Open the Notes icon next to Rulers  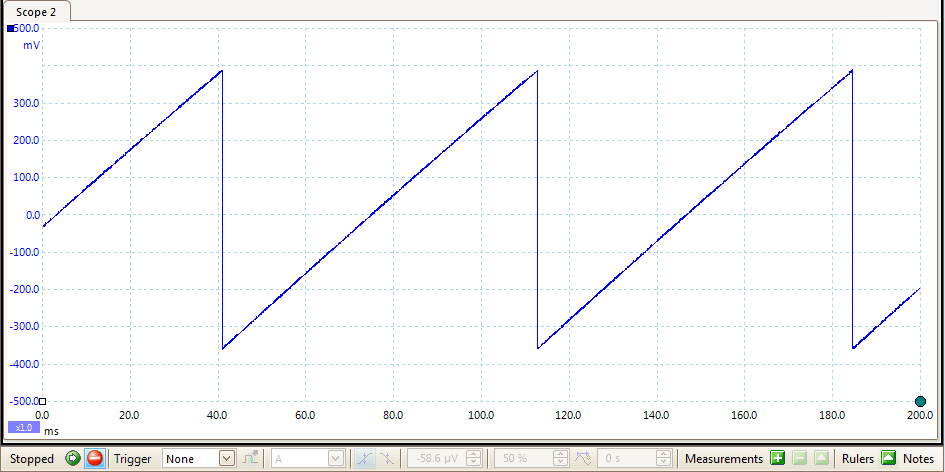888,459
